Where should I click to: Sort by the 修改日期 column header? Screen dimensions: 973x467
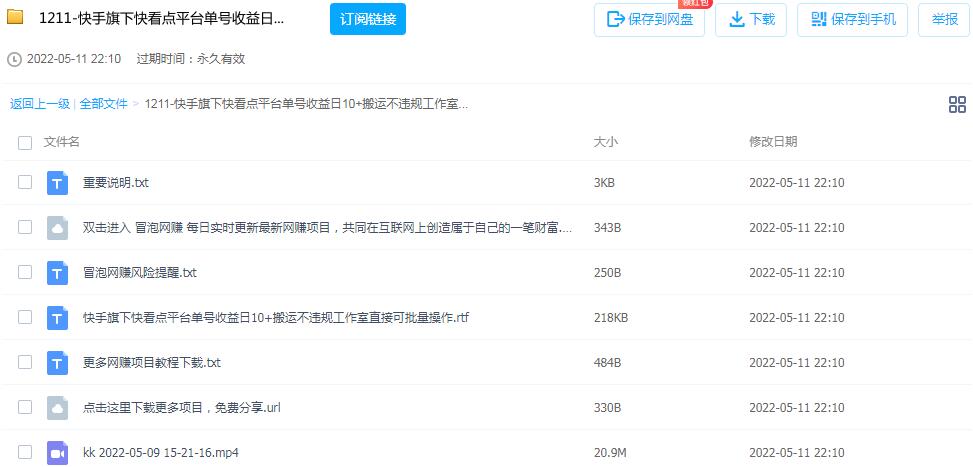[773, 142]
